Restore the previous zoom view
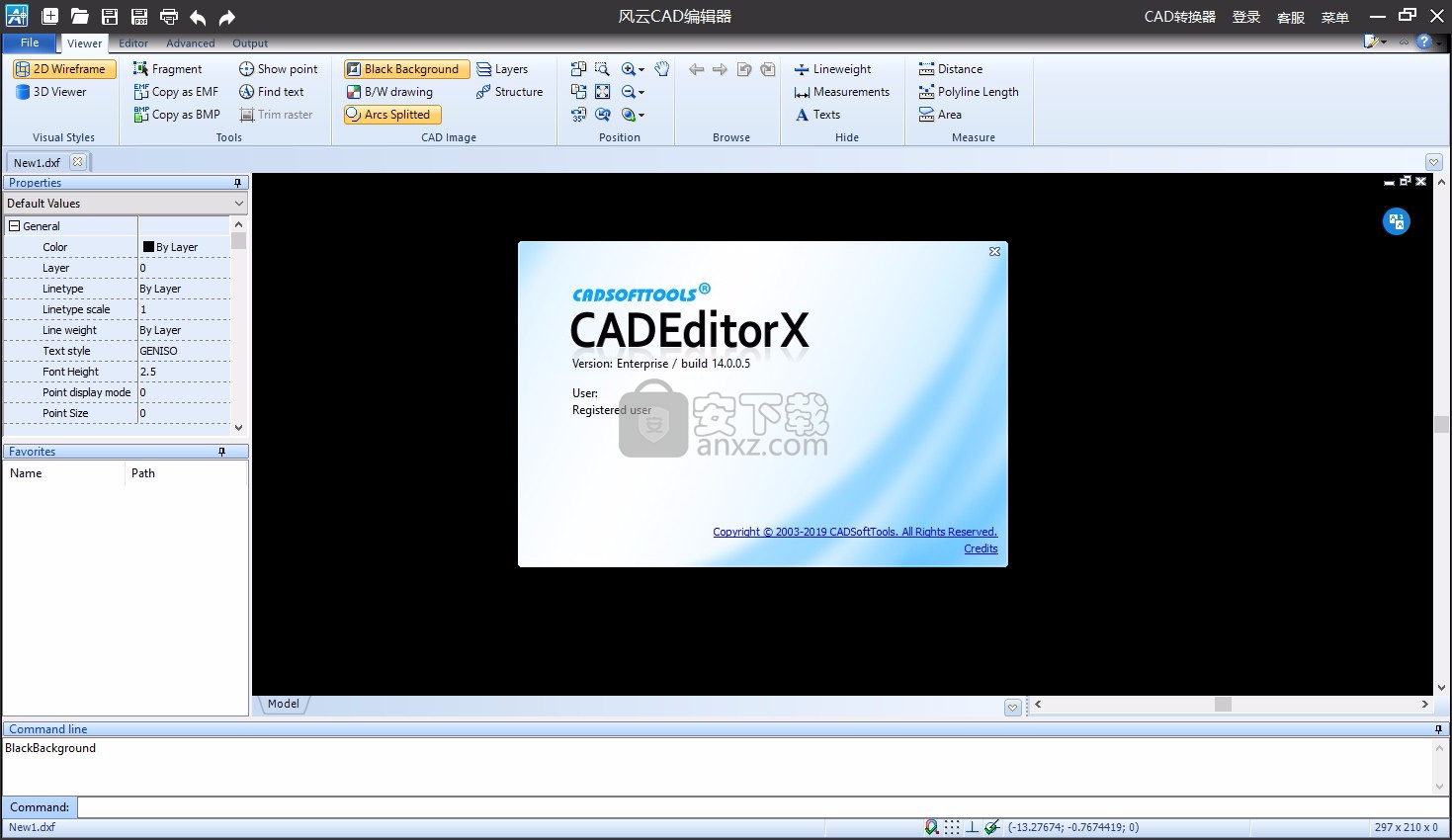 602,115
